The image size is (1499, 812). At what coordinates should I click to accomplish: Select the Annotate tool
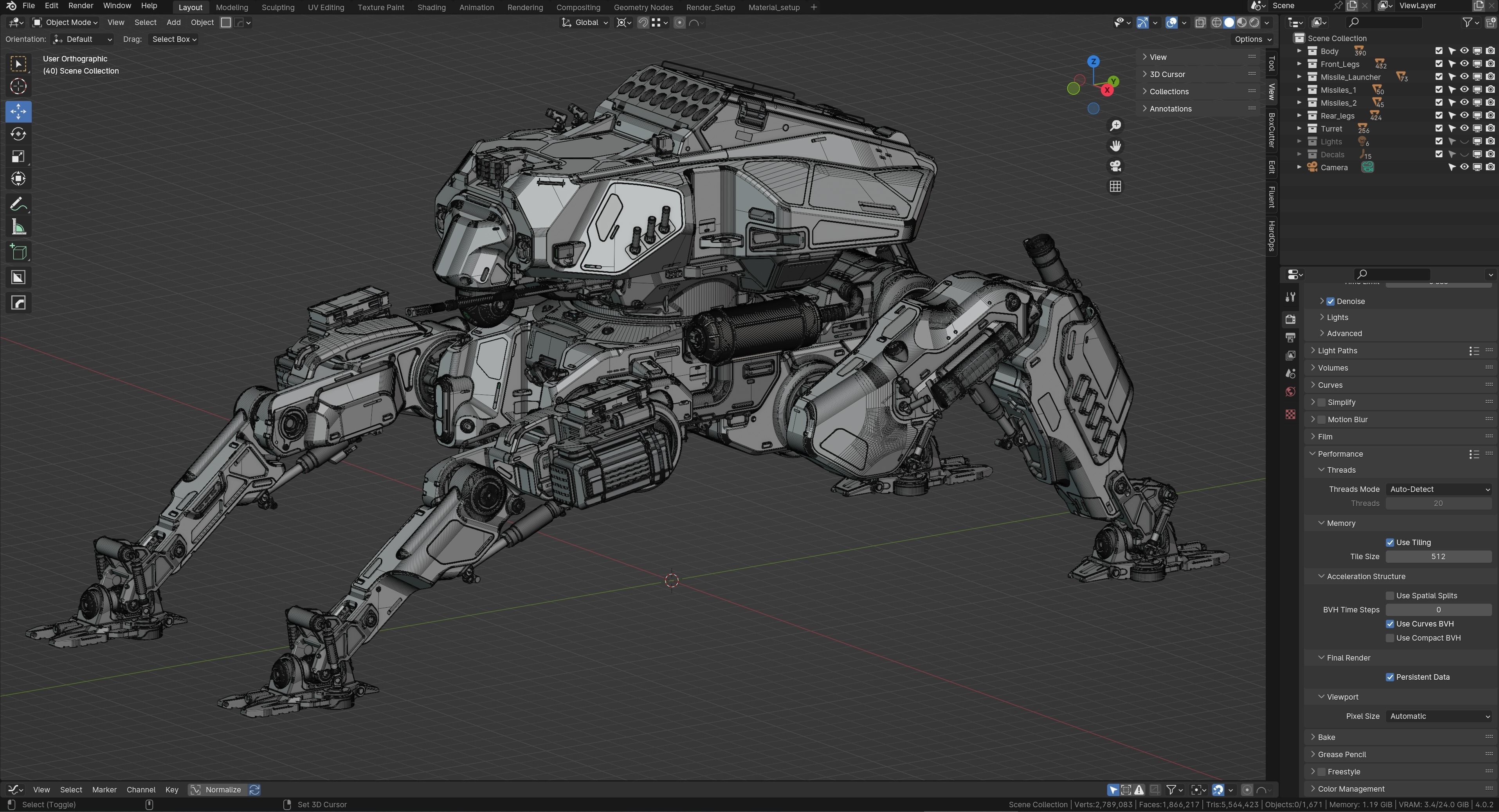click(x=18, y=204)
